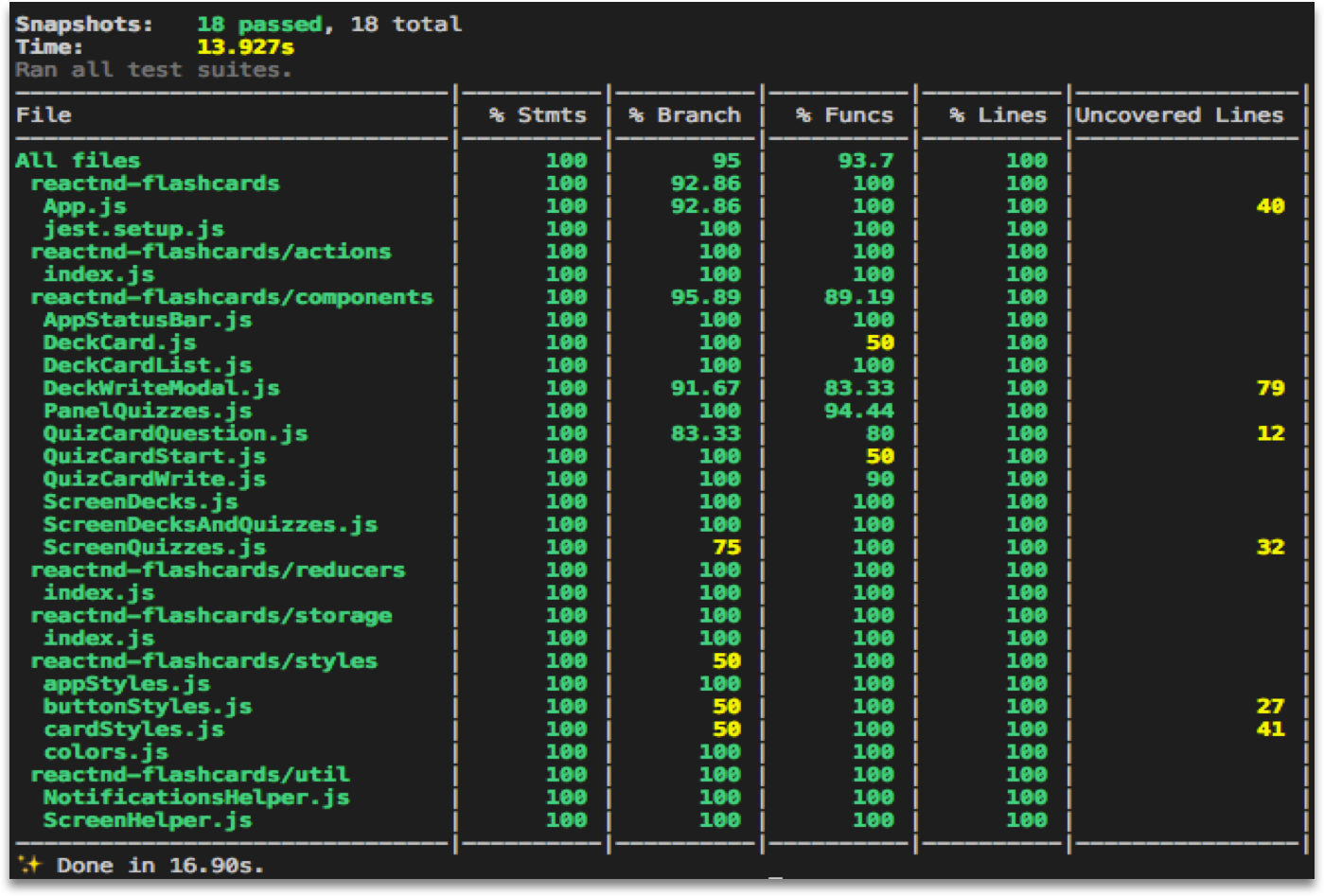
Task: Select the "18 passed" snapshots count
Action: pyautogui.click(x=259, y=25)
